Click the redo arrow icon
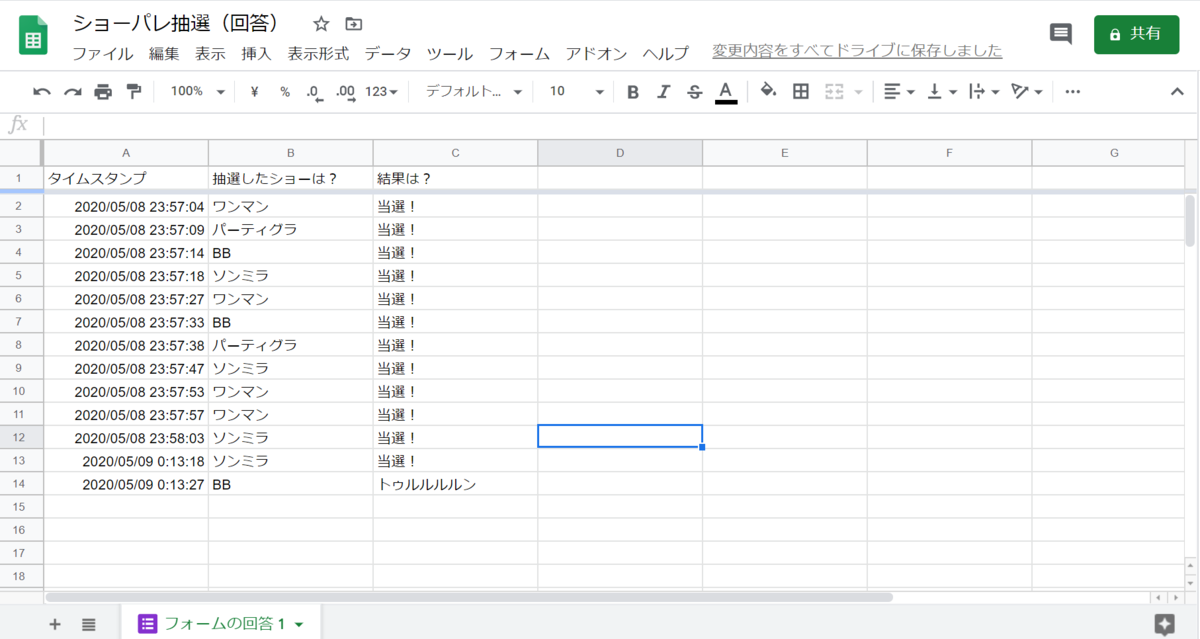 (x=72, y=92)
